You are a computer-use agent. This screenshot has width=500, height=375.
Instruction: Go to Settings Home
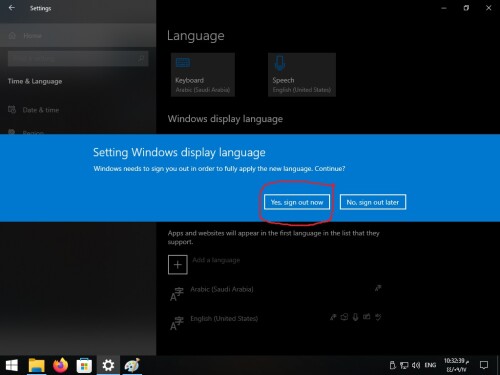tap(78, 35)
